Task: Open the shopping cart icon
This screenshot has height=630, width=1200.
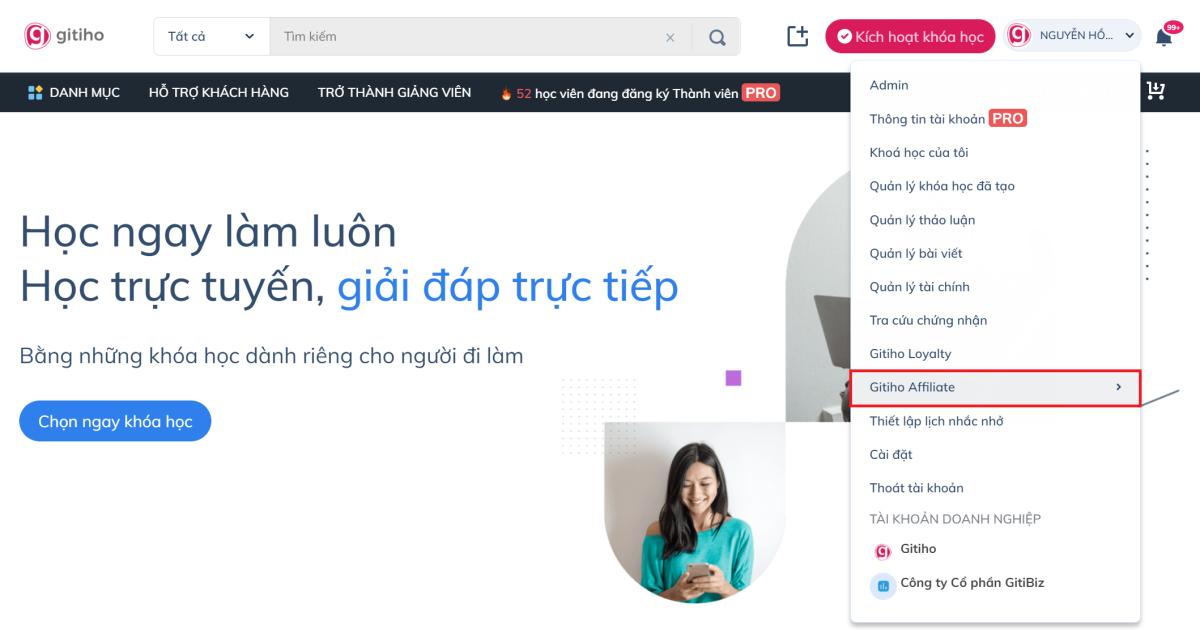Action: 1155,91
